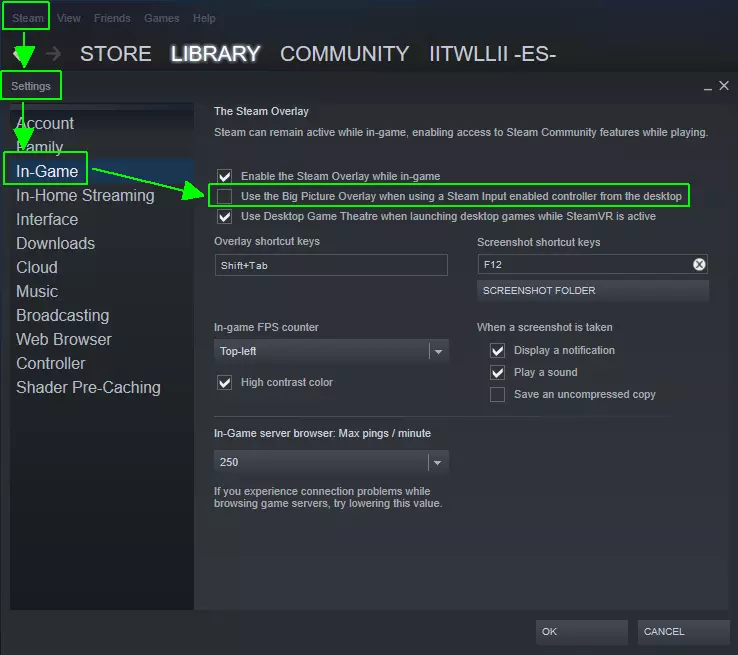Open Controller settings
The width and height of the screenshot is (738, 655).
point(51,363)
